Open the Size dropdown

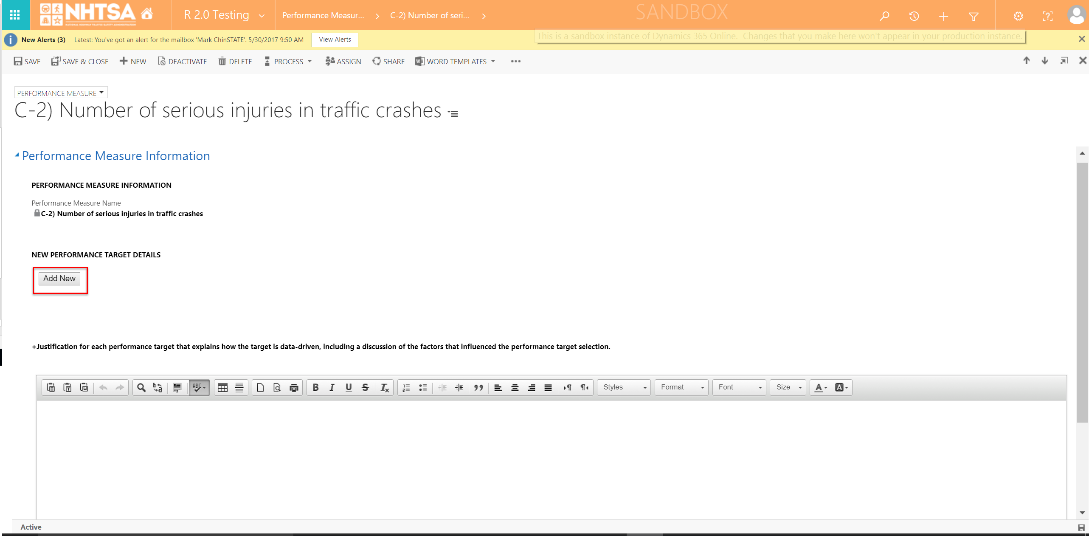[788, 387]
